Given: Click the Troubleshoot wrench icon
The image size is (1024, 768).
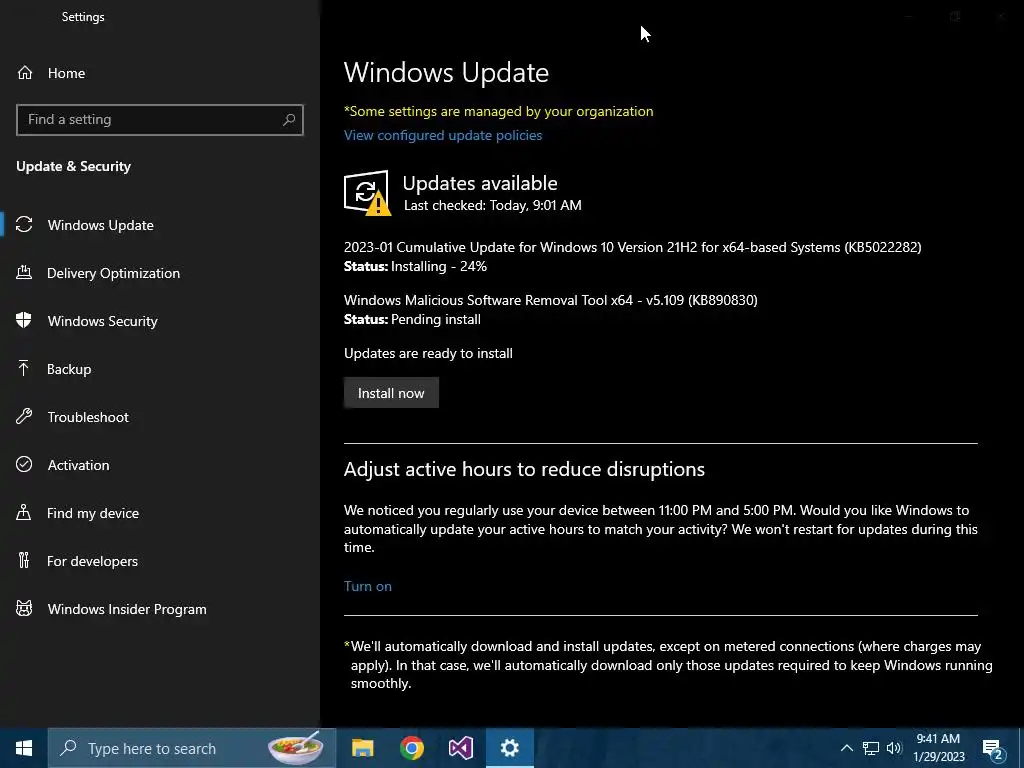Looking at the screenshot, I should point(24,416).
